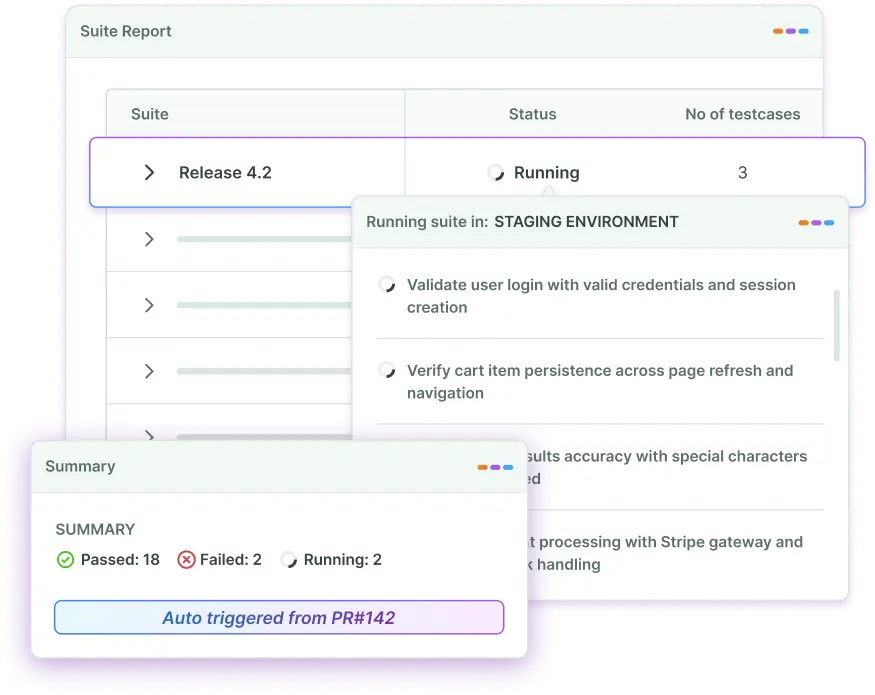The width and height of the screenshot is (875, 695).
Task: Click the spinner next to Validate user login test
Action: pos(387,286)
